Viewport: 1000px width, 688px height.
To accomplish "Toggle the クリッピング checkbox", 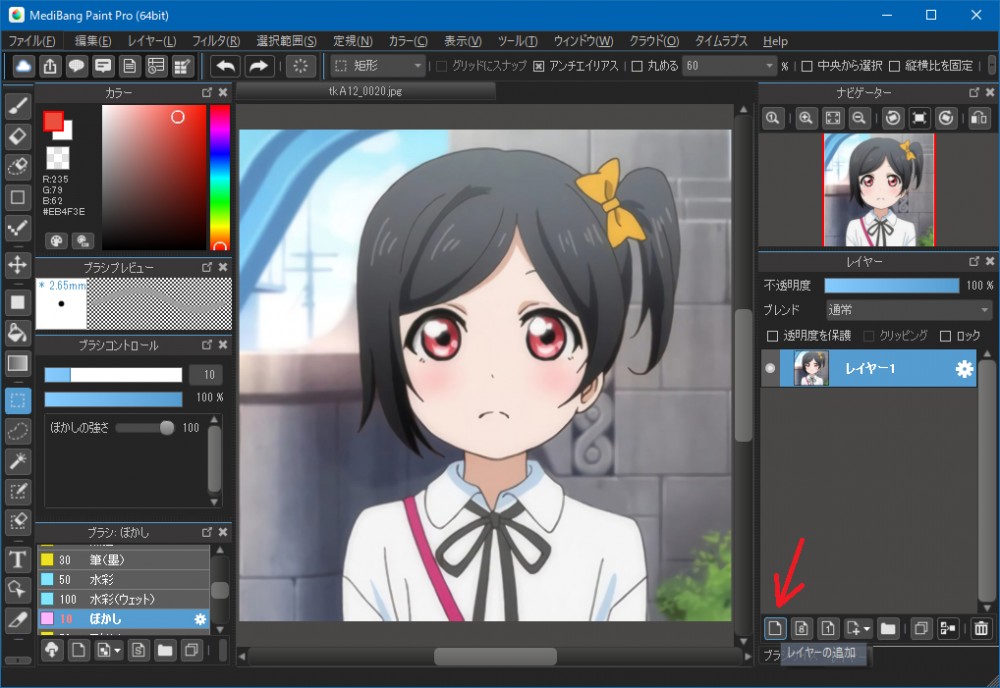I will pyautogui.click(x=868, y=336).
